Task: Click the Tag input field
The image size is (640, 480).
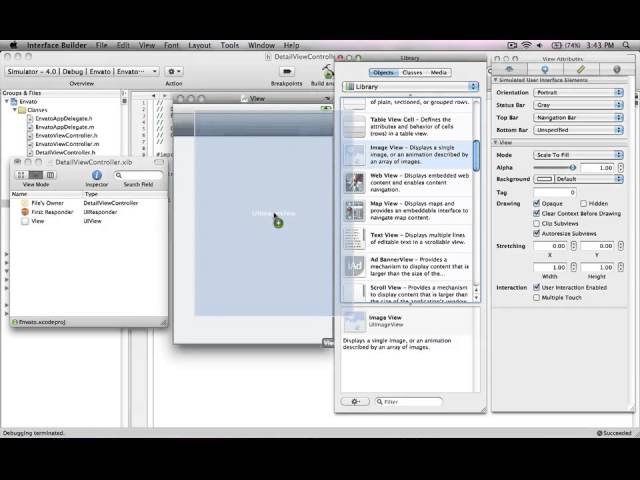Action: coord(555,192)
